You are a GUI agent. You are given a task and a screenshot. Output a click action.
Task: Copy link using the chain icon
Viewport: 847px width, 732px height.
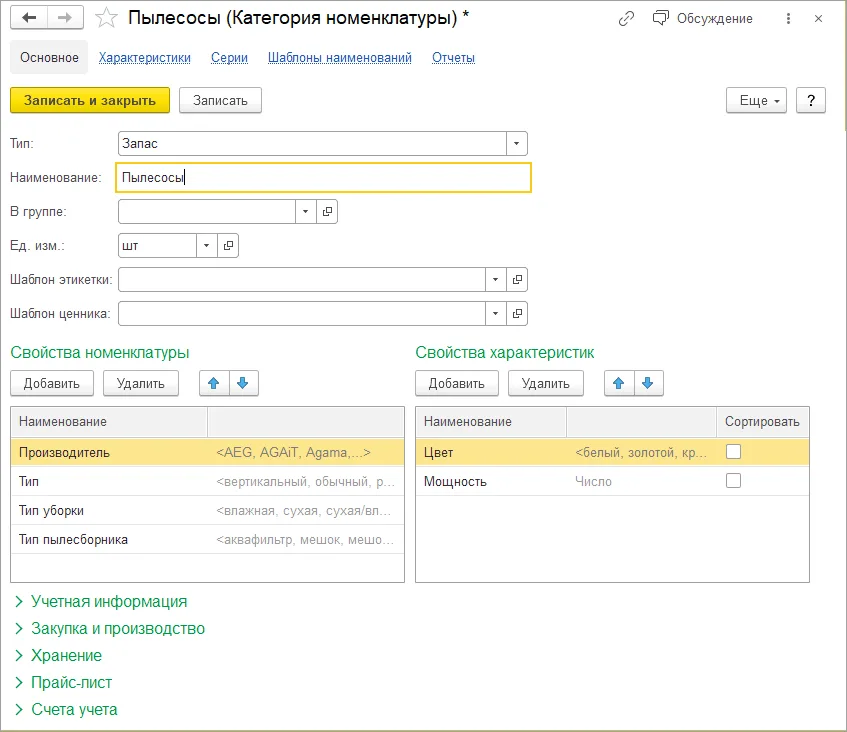[x=626, y=19]
